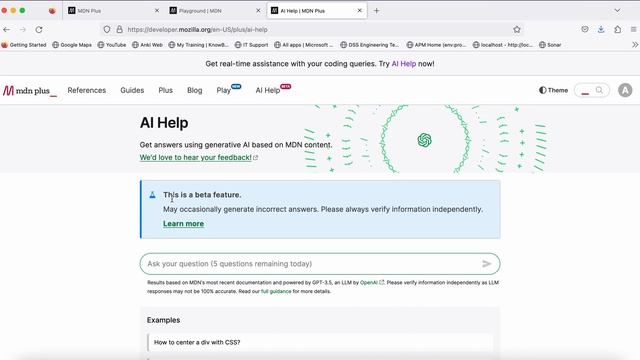Click the AI Help page heading
The width and height of the screenshot is (640, 360).
click(x=164, y=123)
